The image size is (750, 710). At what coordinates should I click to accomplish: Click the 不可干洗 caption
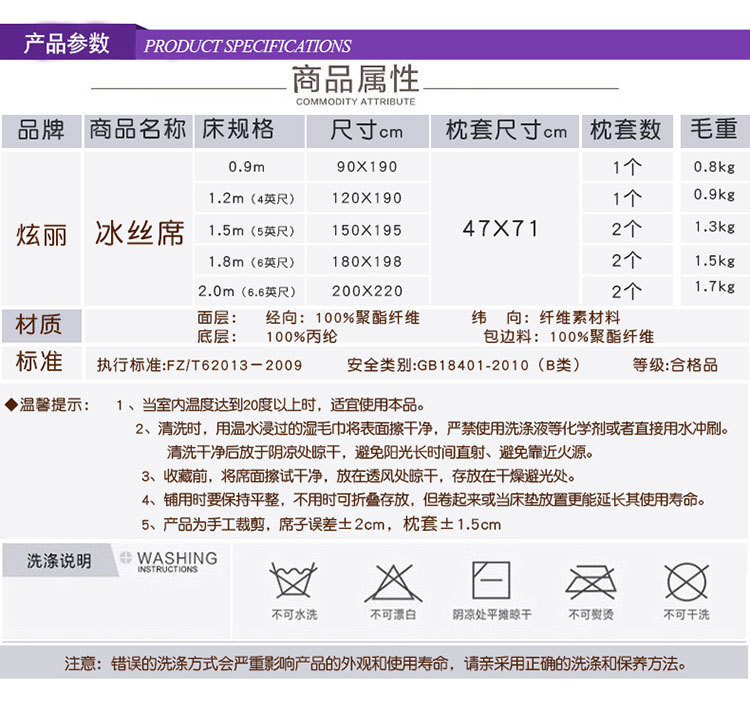pos(686,614)
